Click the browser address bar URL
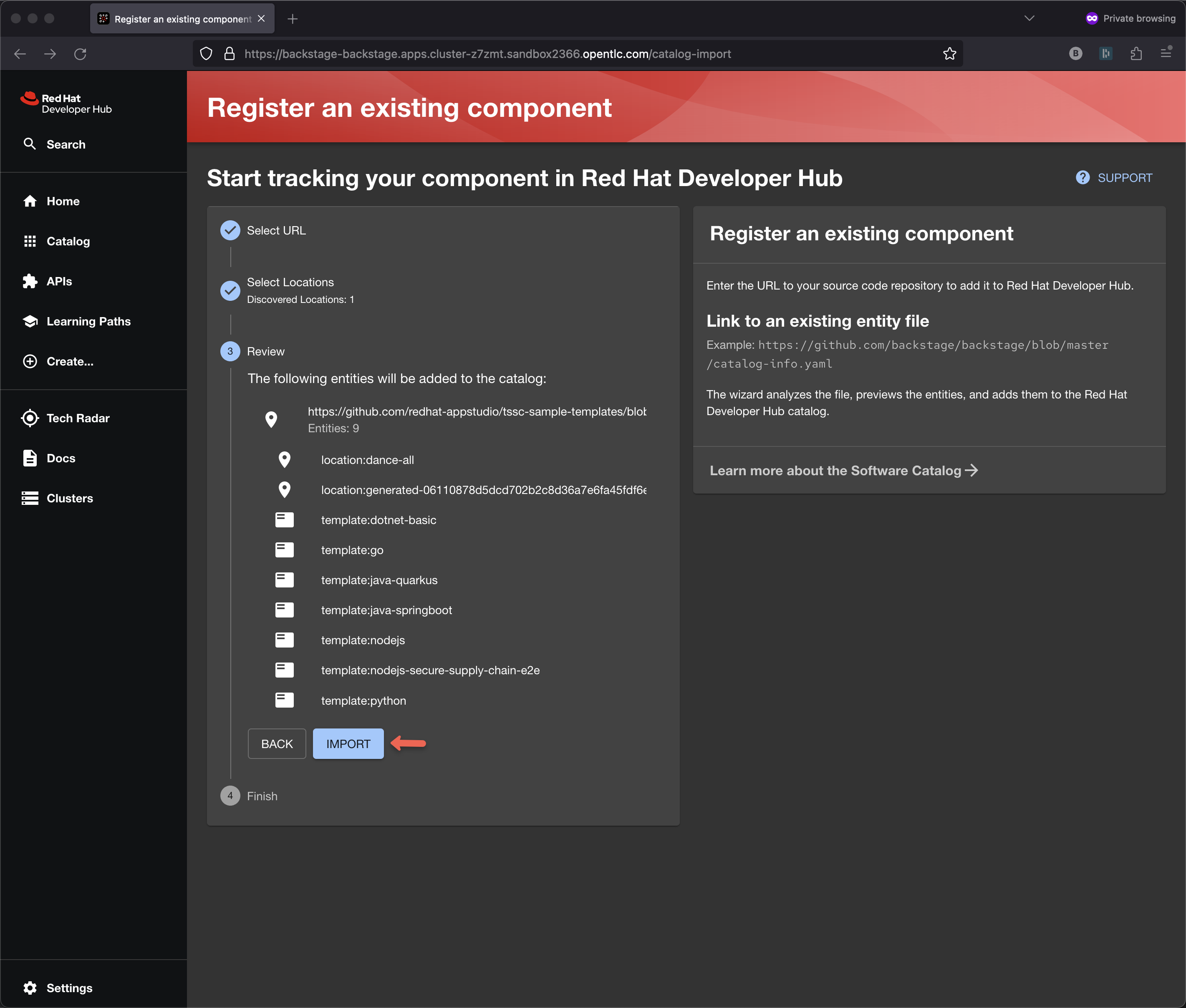 point(487,54)
